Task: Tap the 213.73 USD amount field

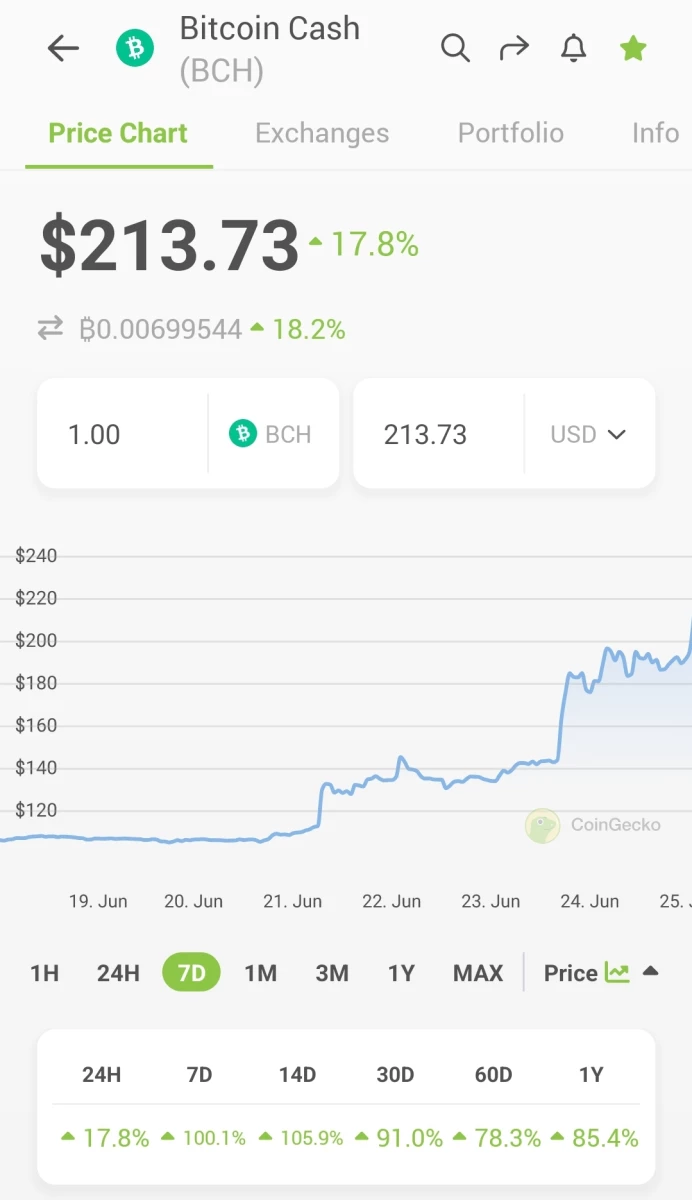Action: [439, 433]
